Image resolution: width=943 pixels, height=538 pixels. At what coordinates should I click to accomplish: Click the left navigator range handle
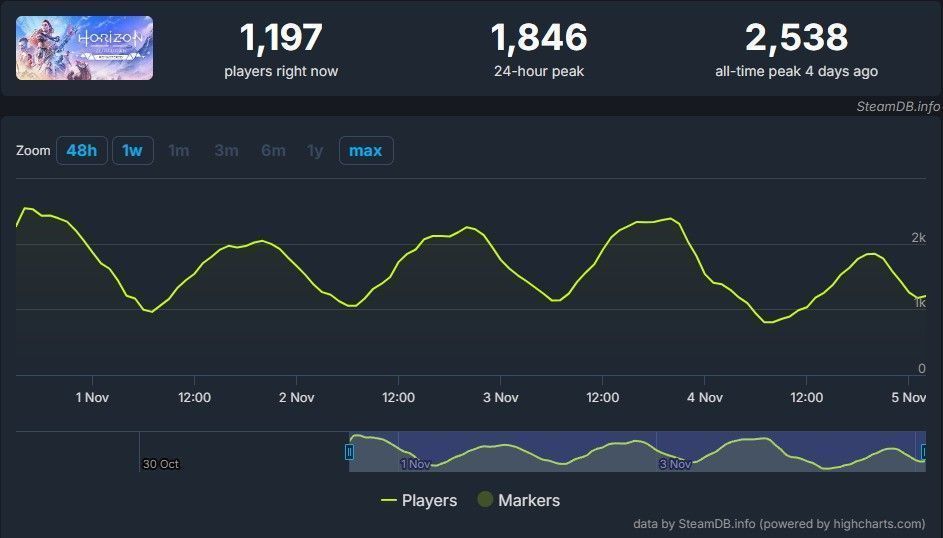point(349,452)
